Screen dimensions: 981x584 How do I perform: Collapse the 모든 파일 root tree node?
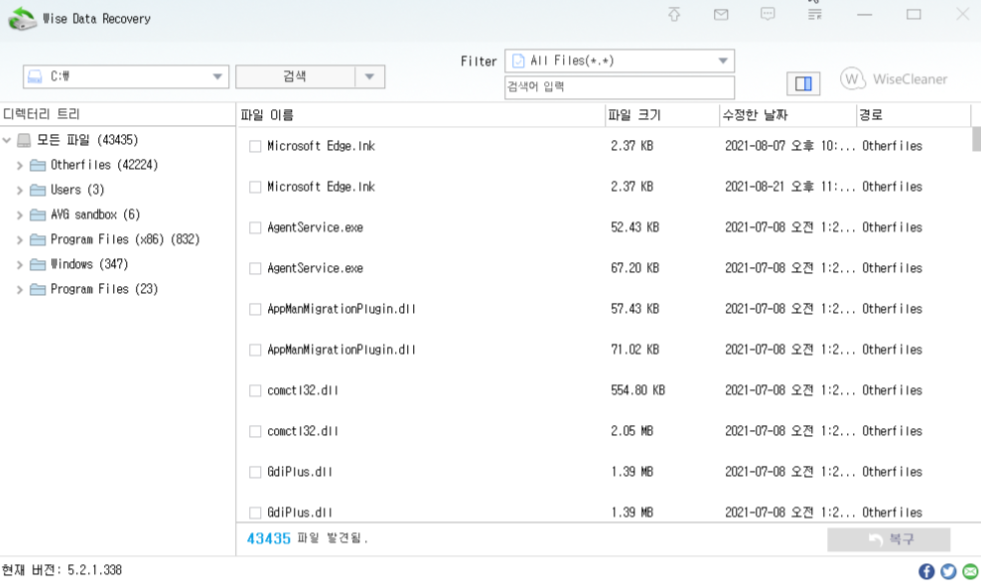(x=7, y=140)
